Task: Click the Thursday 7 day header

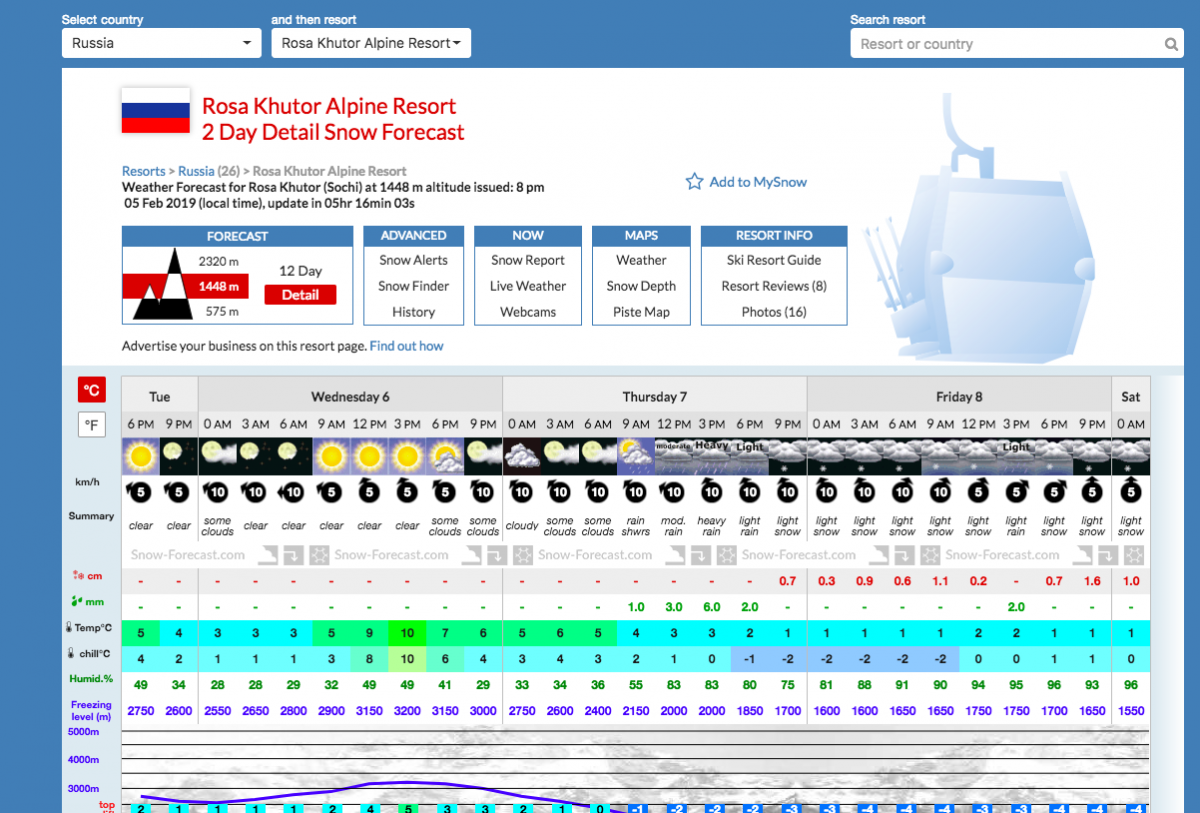Action: point(654,397)
